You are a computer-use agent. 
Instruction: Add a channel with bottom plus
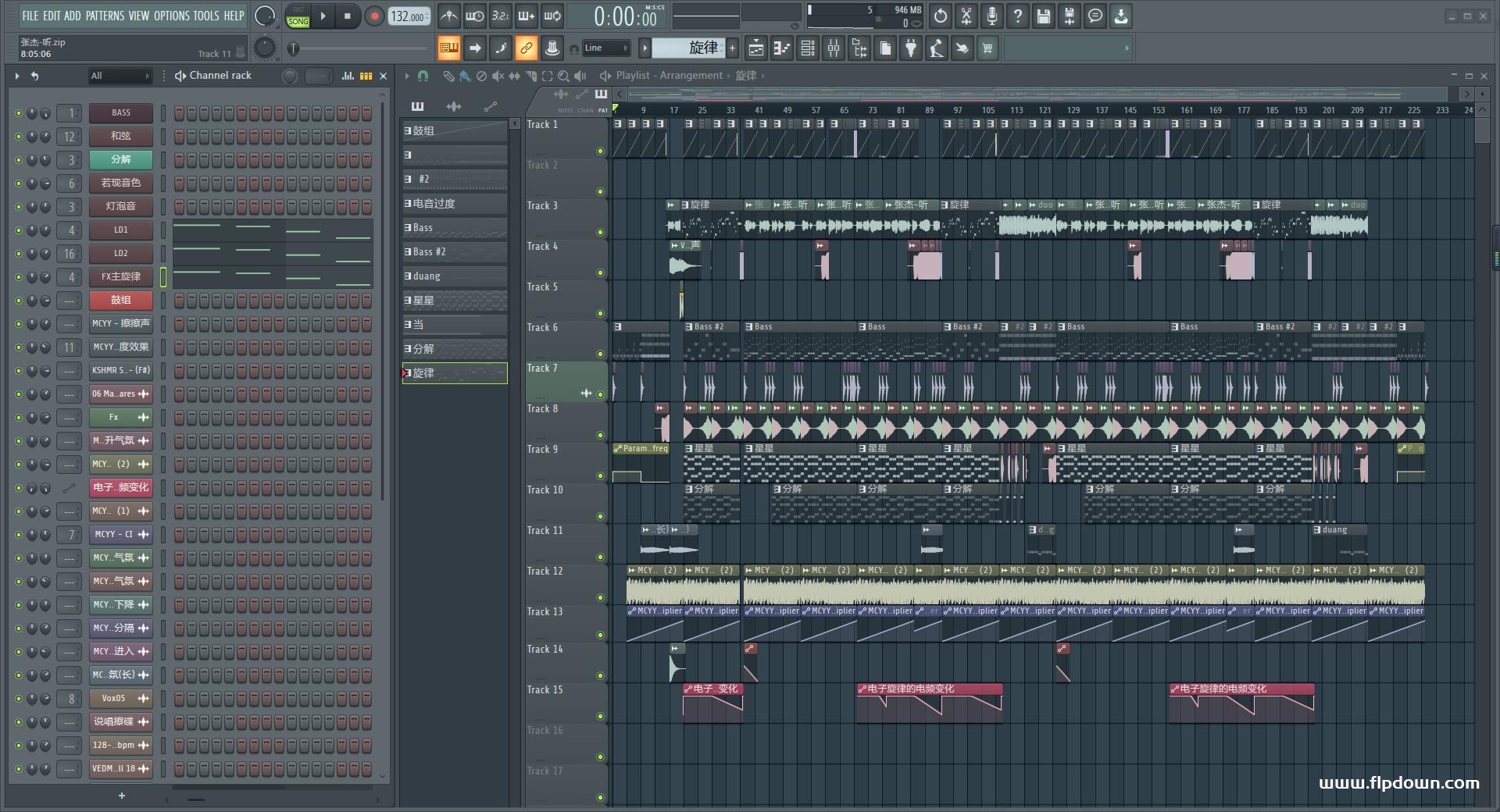[121, 796]
